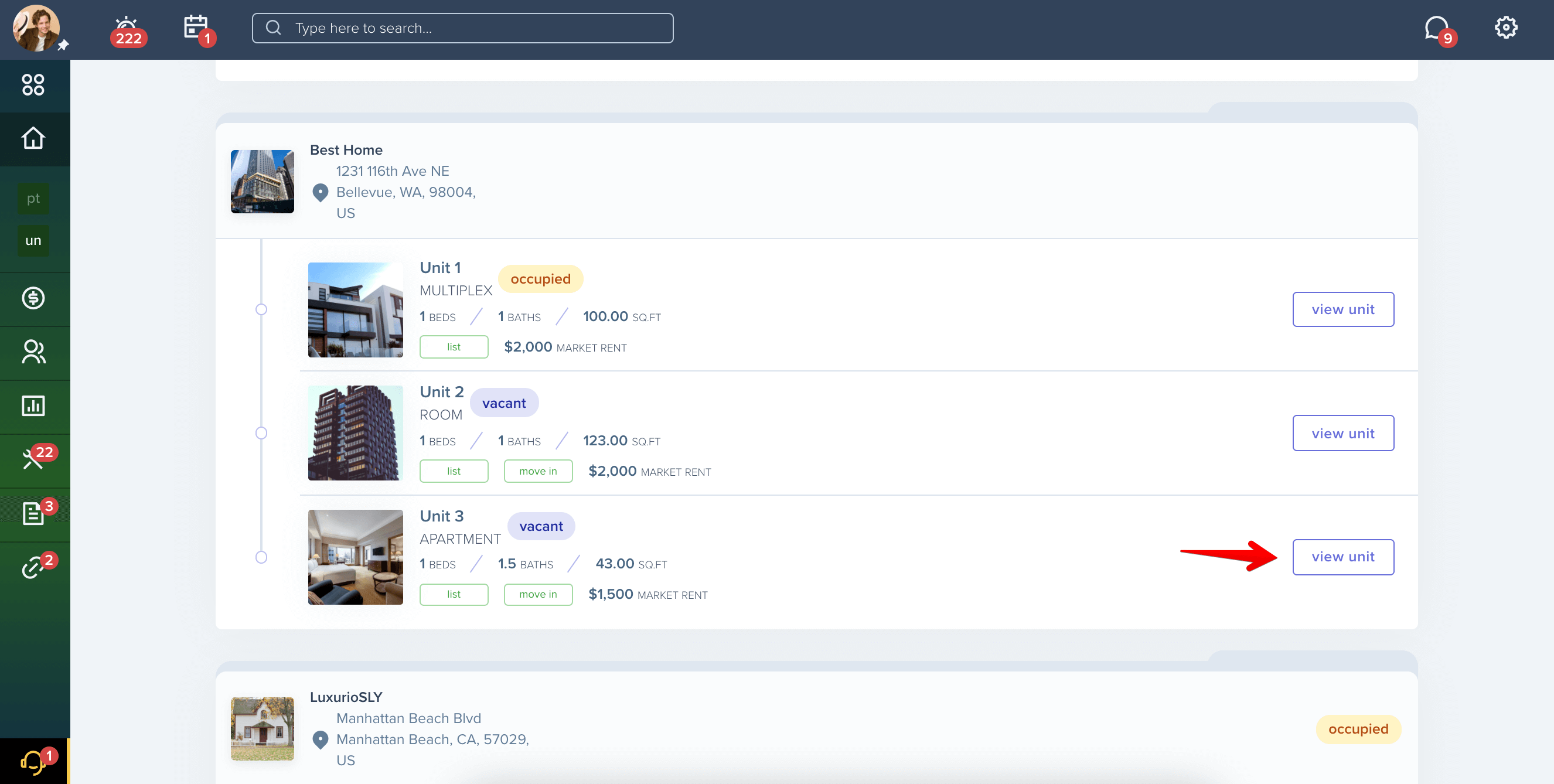Click the occupied badge on LuxurioSLY
Screen dimensions: 1554x784
click(1358, 729)
